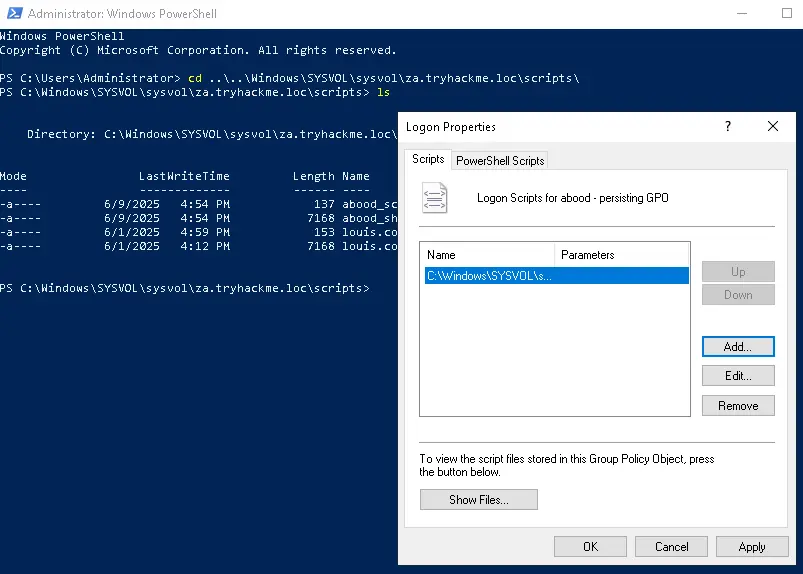Click the LastWriteTime column header
803x574 pixels.
(x=184, y=176)
